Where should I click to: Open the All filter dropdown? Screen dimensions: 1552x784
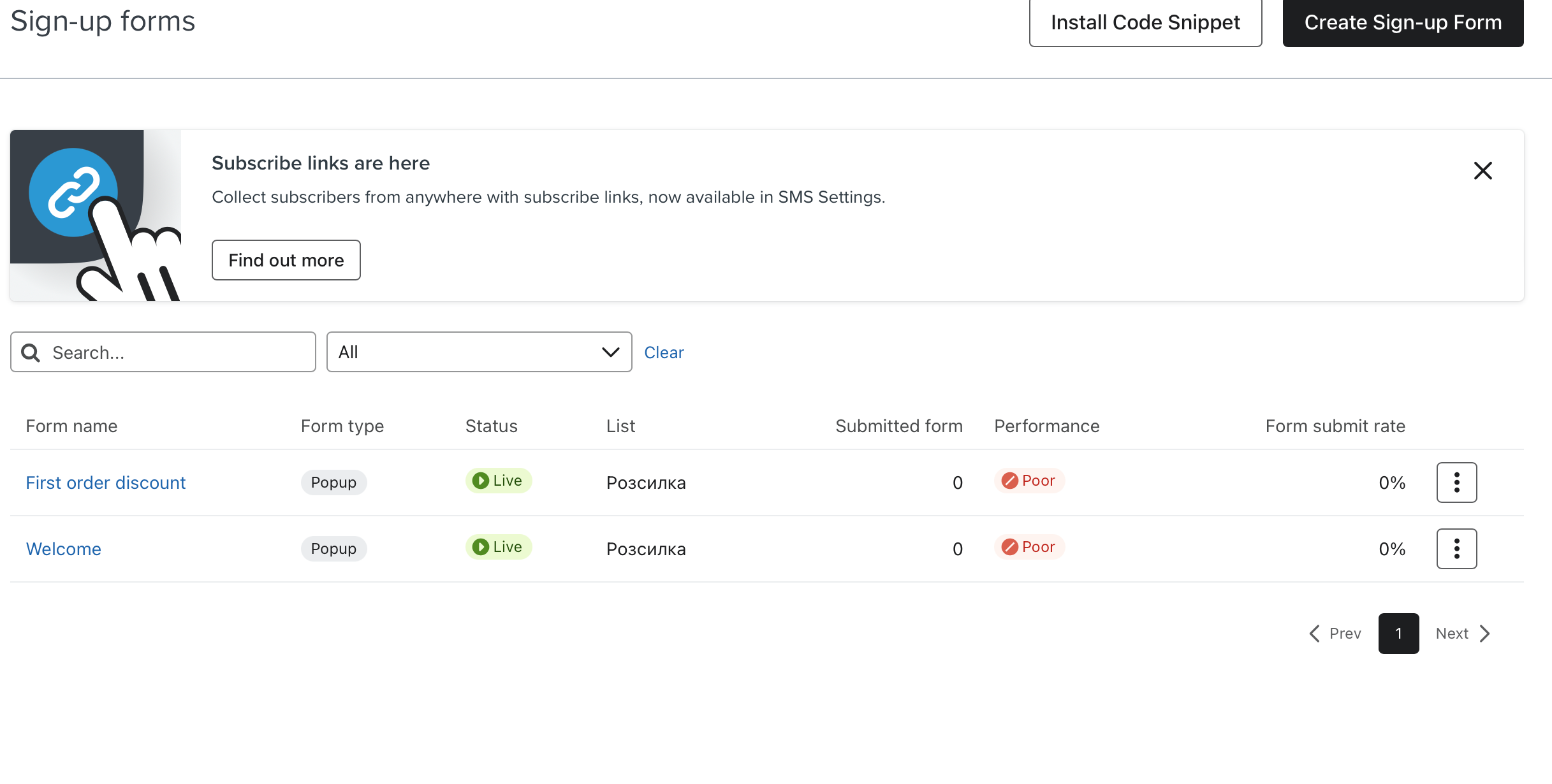pos(479,352)
